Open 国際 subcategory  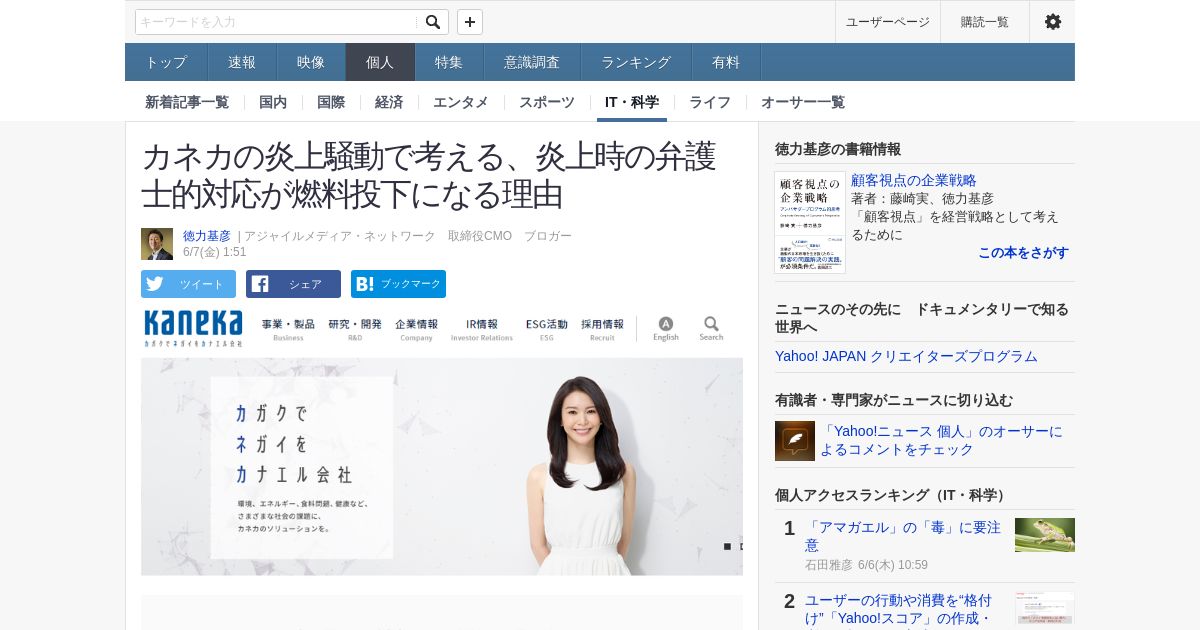tap(331, 102)
